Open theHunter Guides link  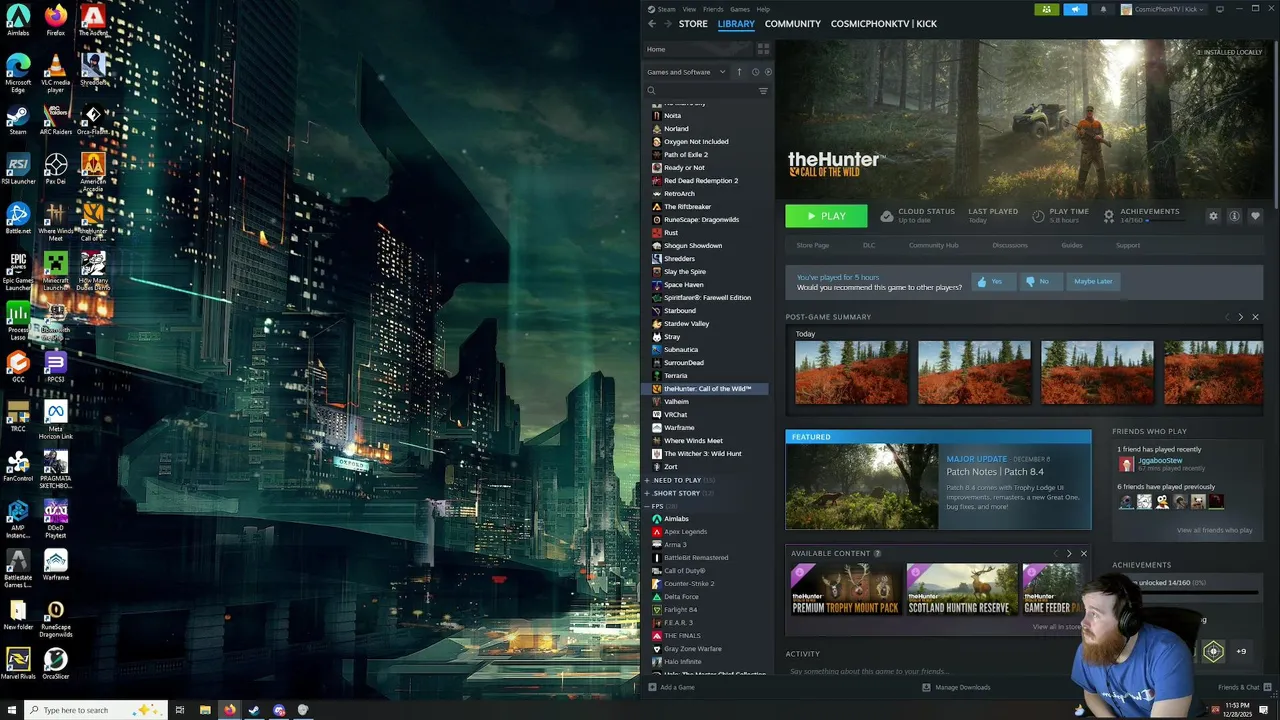[x=1072, y=245]
